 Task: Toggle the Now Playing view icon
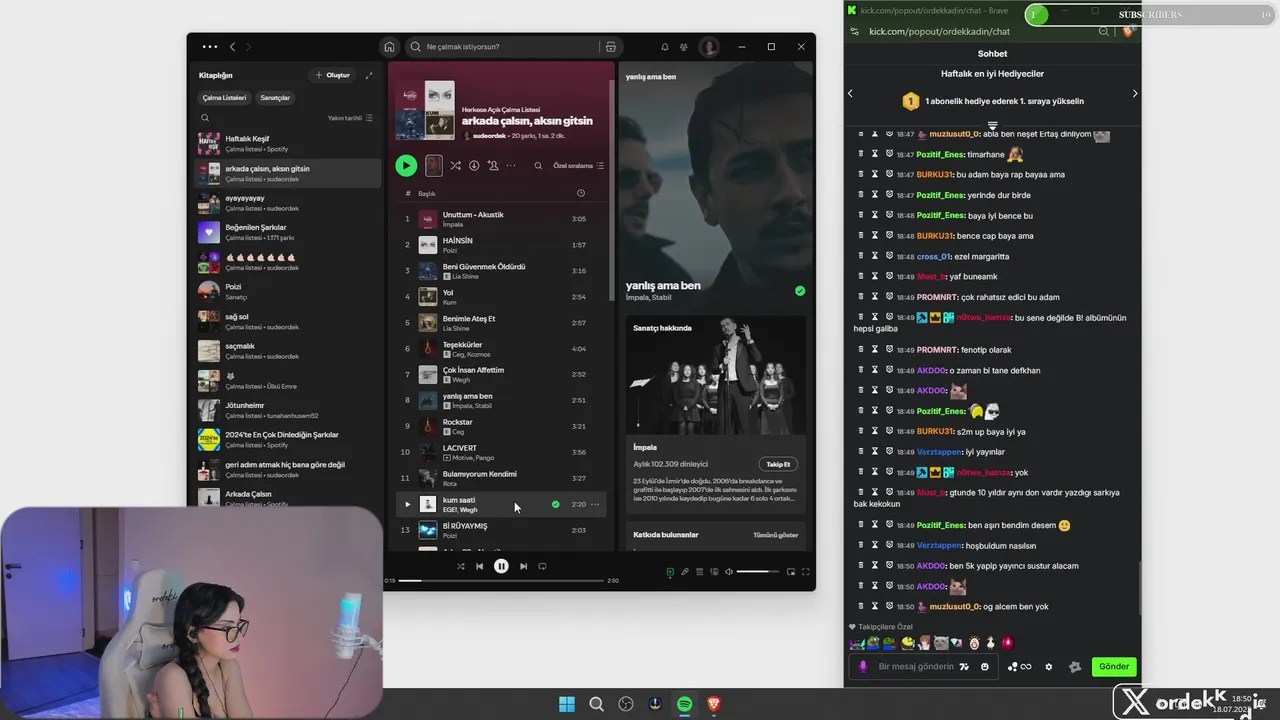[670, 572]
